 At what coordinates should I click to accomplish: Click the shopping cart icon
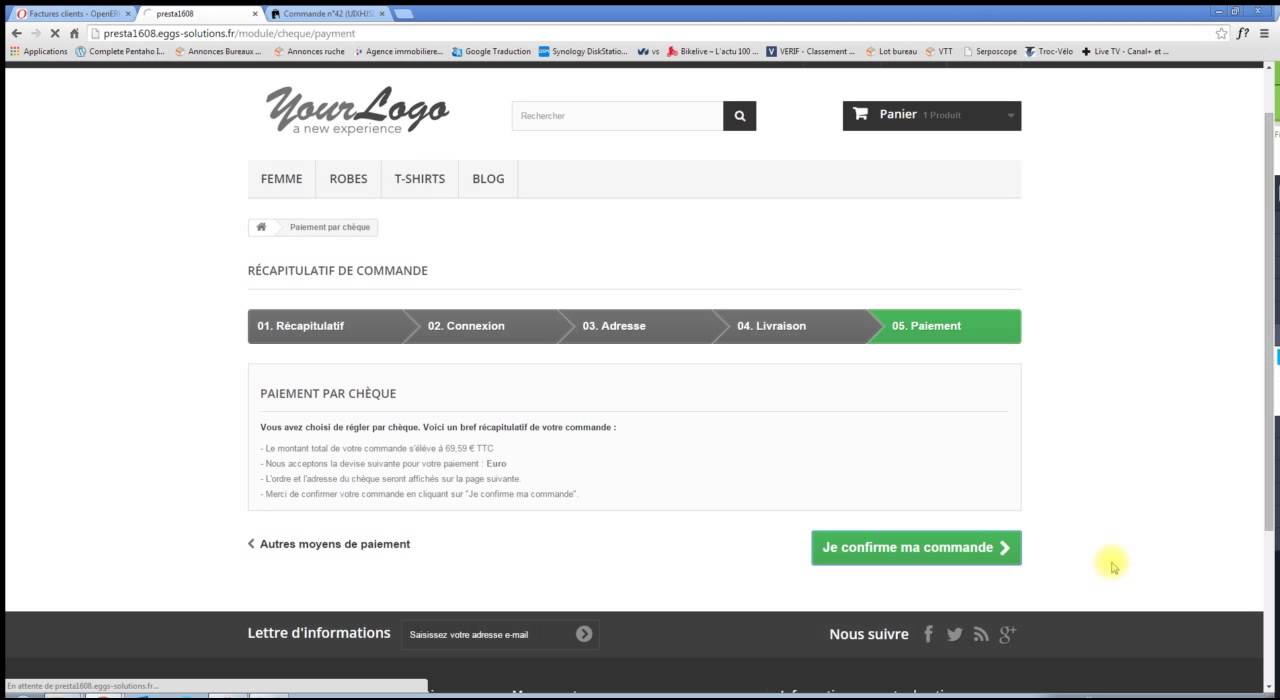pos(861,114)
